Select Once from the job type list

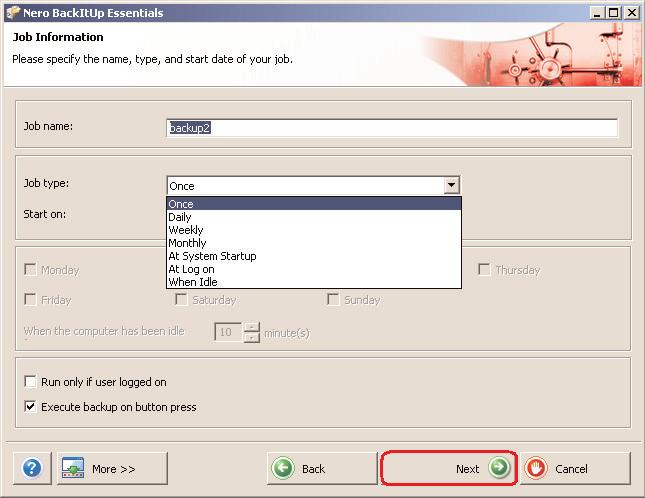click(x=314, y=204)
